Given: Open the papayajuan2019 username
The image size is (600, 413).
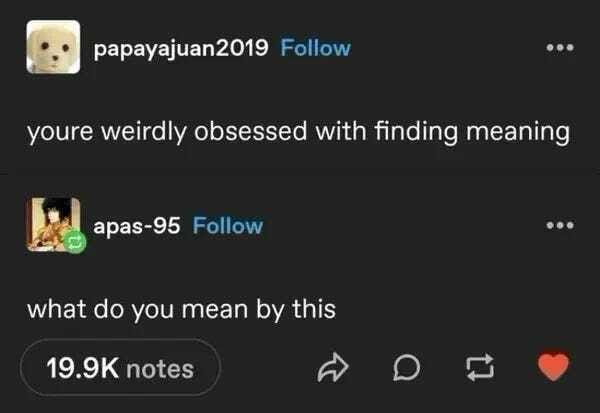Looking at the screenshot, I should click(181, 49).
